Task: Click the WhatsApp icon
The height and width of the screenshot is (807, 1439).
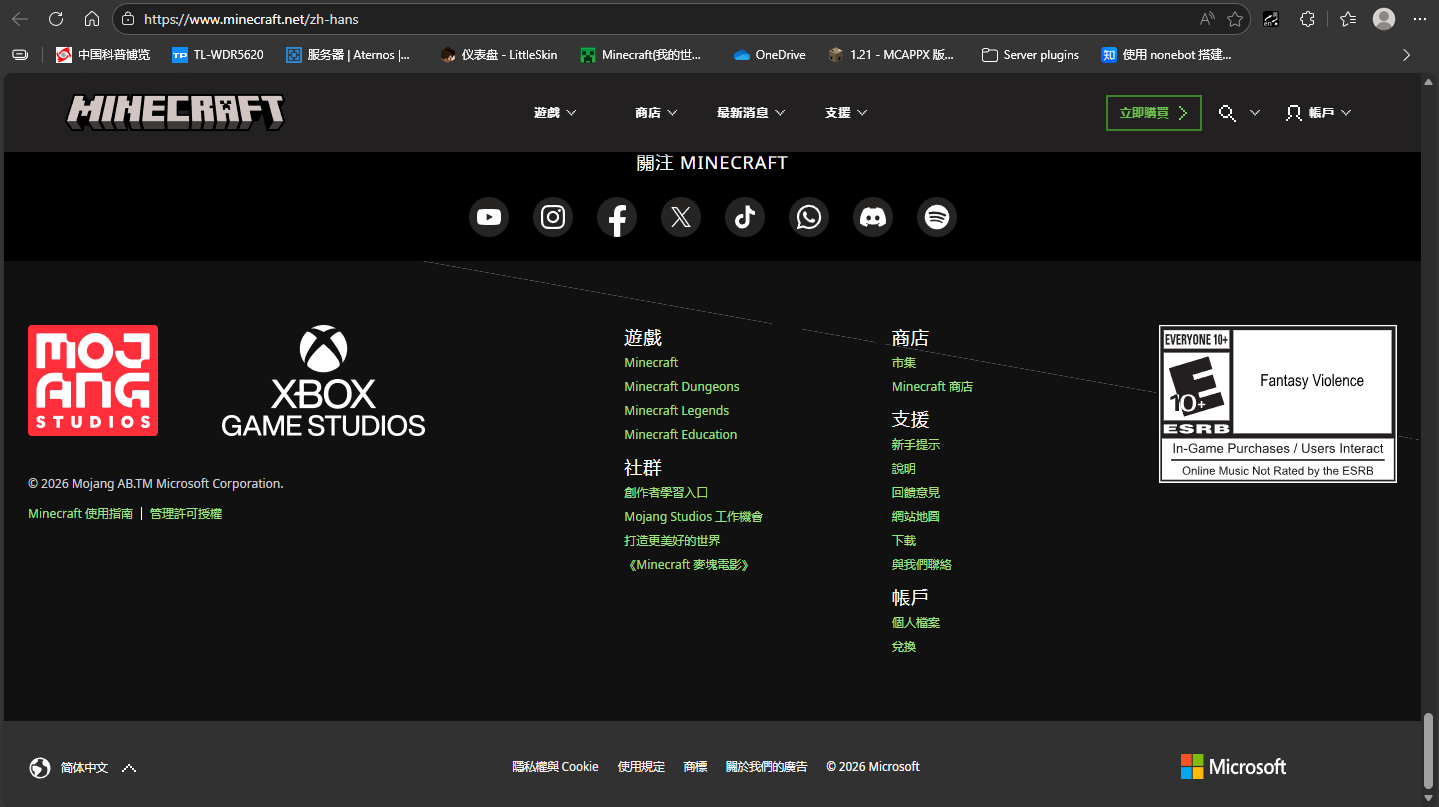Action: tap(809, 217)
